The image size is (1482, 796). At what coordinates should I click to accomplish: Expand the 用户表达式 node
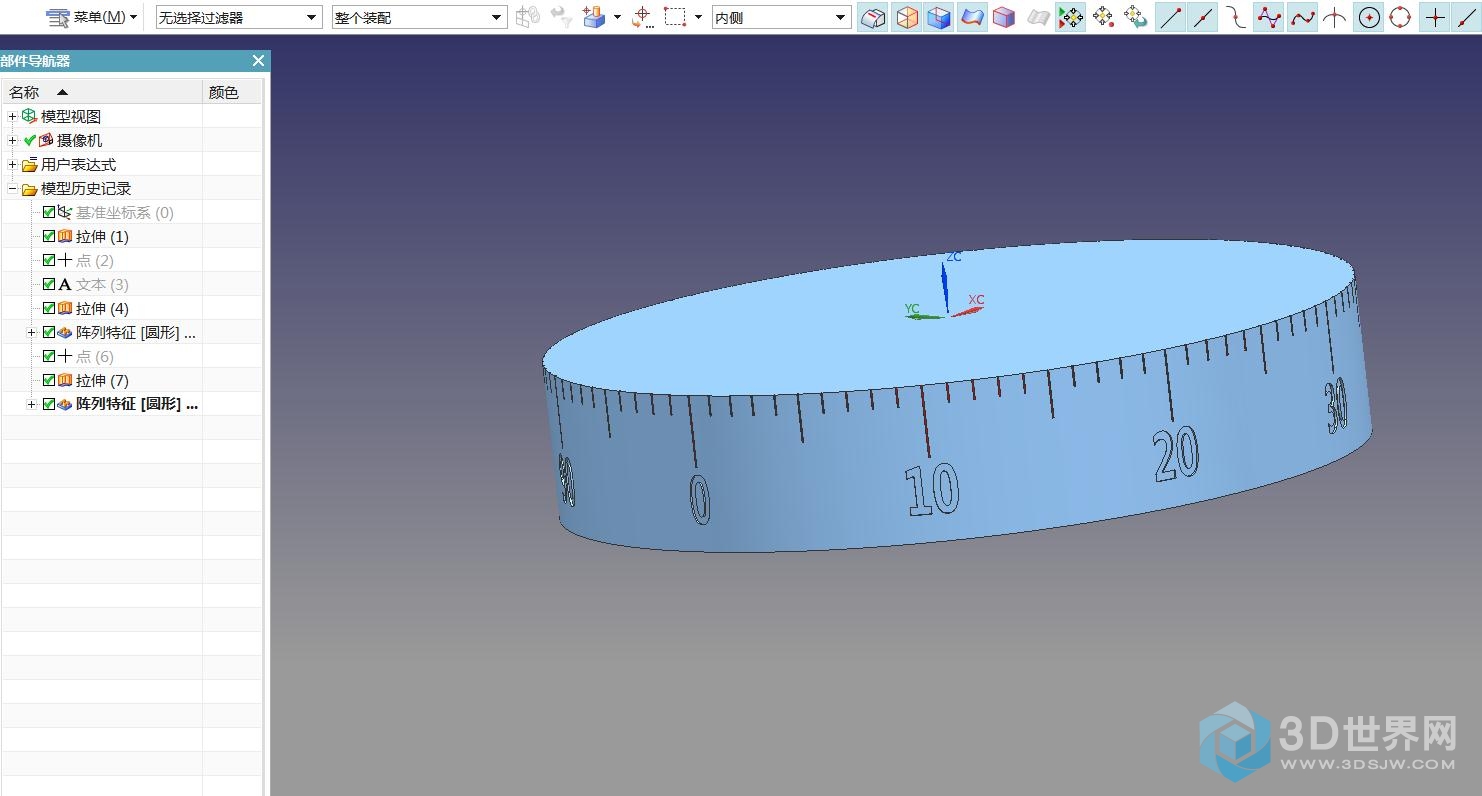coord(12,164)
